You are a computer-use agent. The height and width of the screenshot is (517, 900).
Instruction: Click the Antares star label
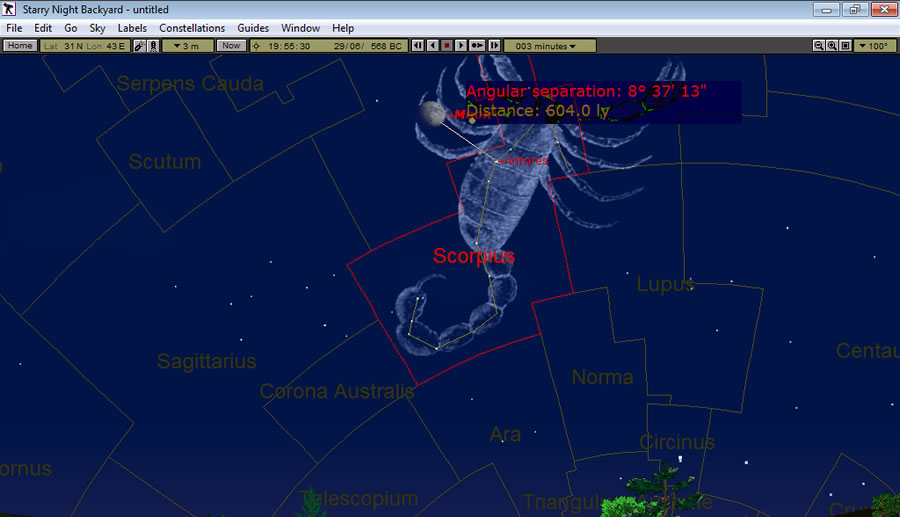526,161
